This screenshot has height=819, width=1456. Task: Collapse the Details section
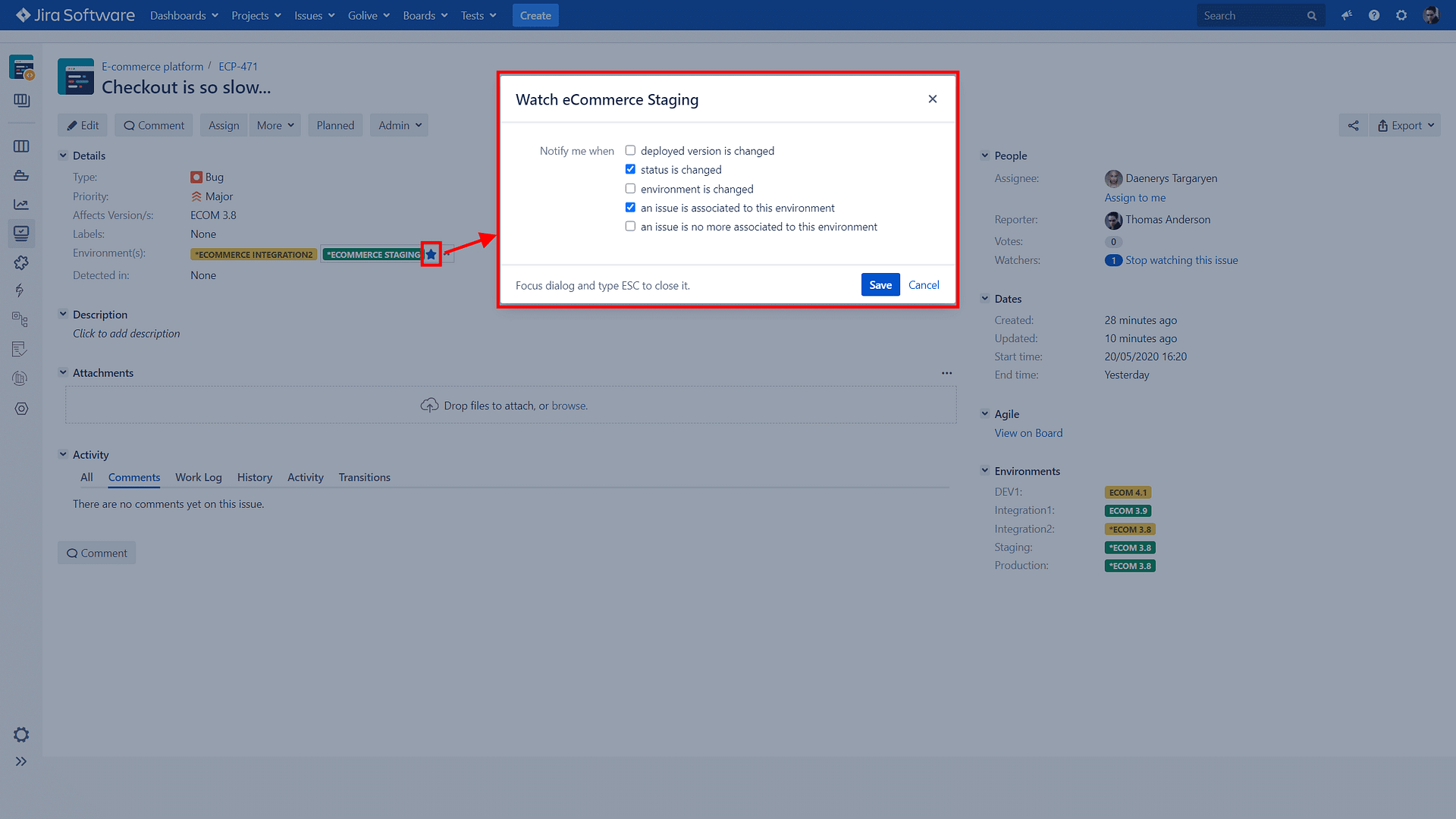[63, 155]
